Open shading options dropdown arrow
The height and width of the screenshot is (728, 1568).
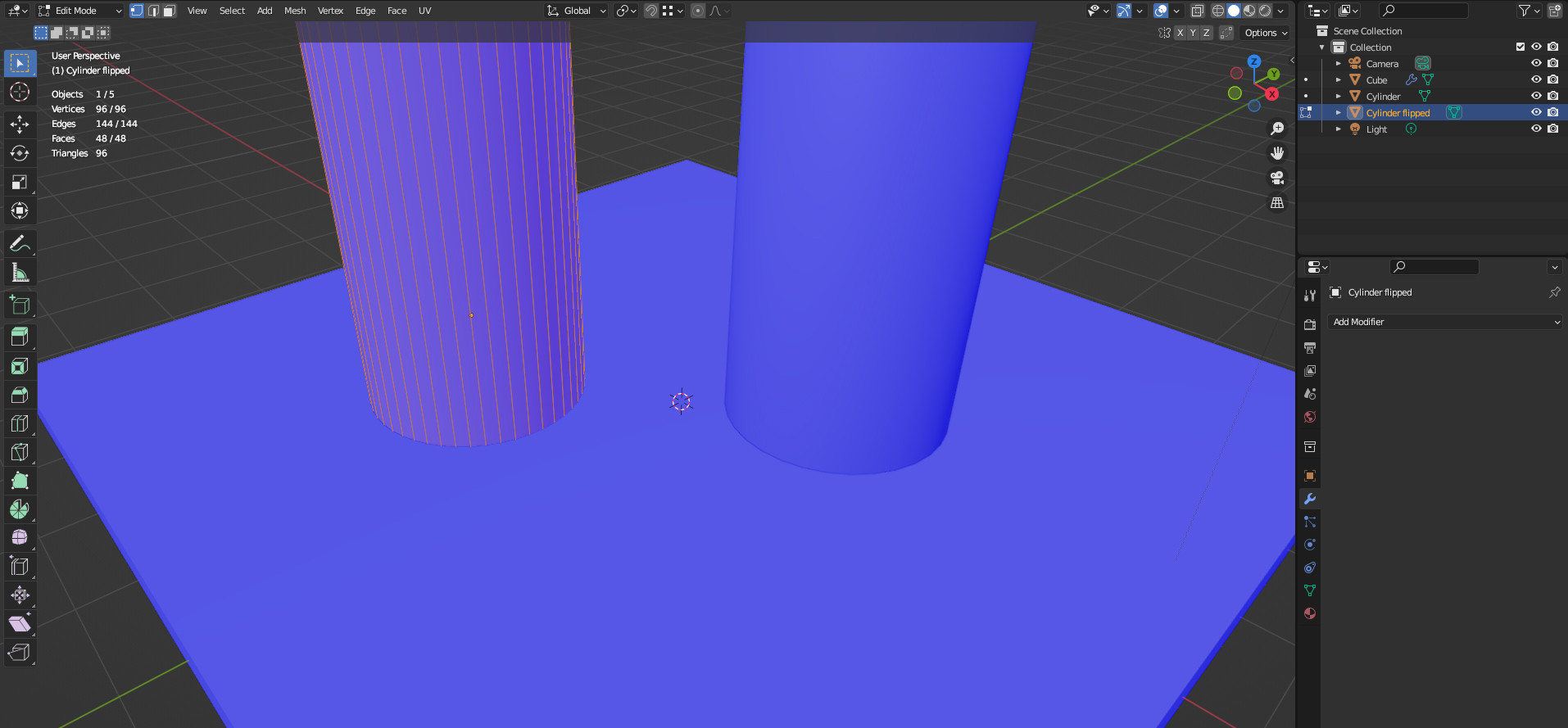pyautogui.click(x=1280, y=11)
